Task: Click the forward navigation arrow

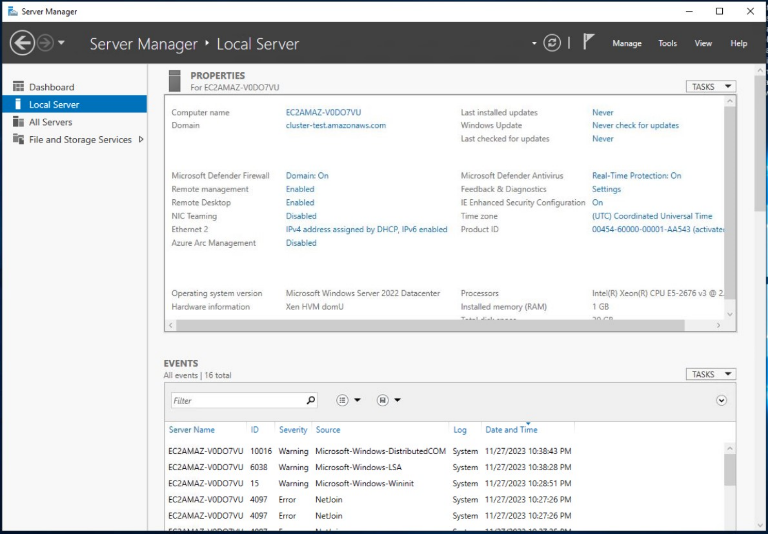Action: click(46, 43)
